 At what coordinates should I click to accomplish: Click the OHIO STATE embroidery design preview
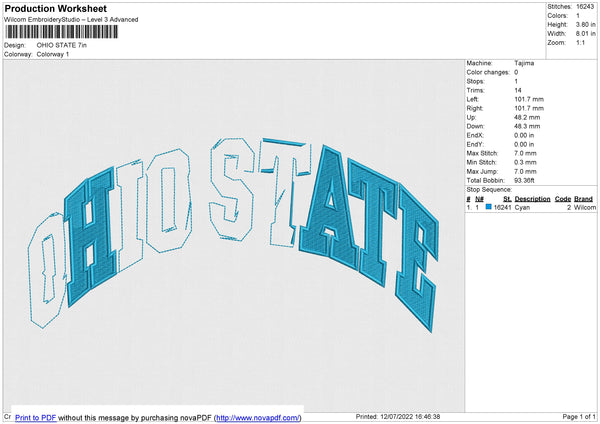pyautogui.click(x=233, y=233)
